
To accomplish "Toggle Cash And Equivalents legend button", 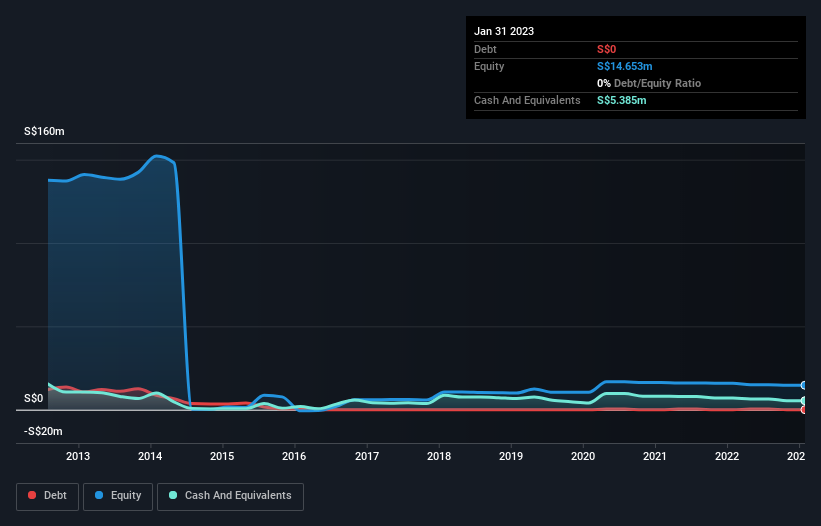I will pyautogui.click(x=230, y=496).
